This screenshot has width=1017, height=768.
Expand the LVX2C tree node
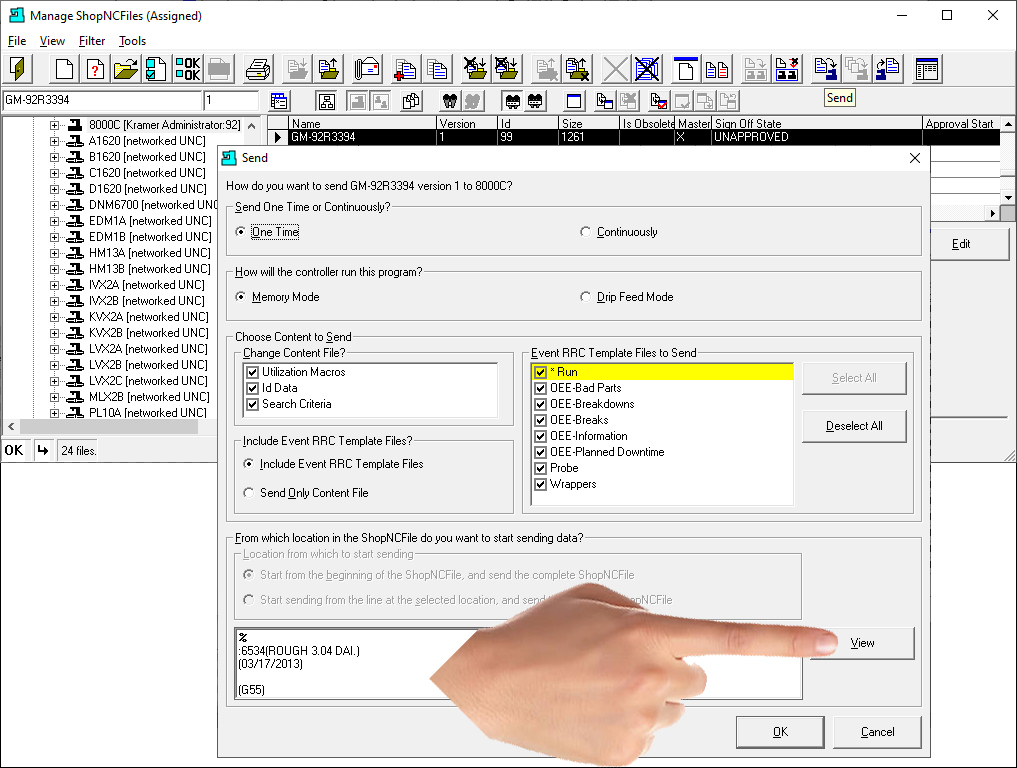click(54, 381)
